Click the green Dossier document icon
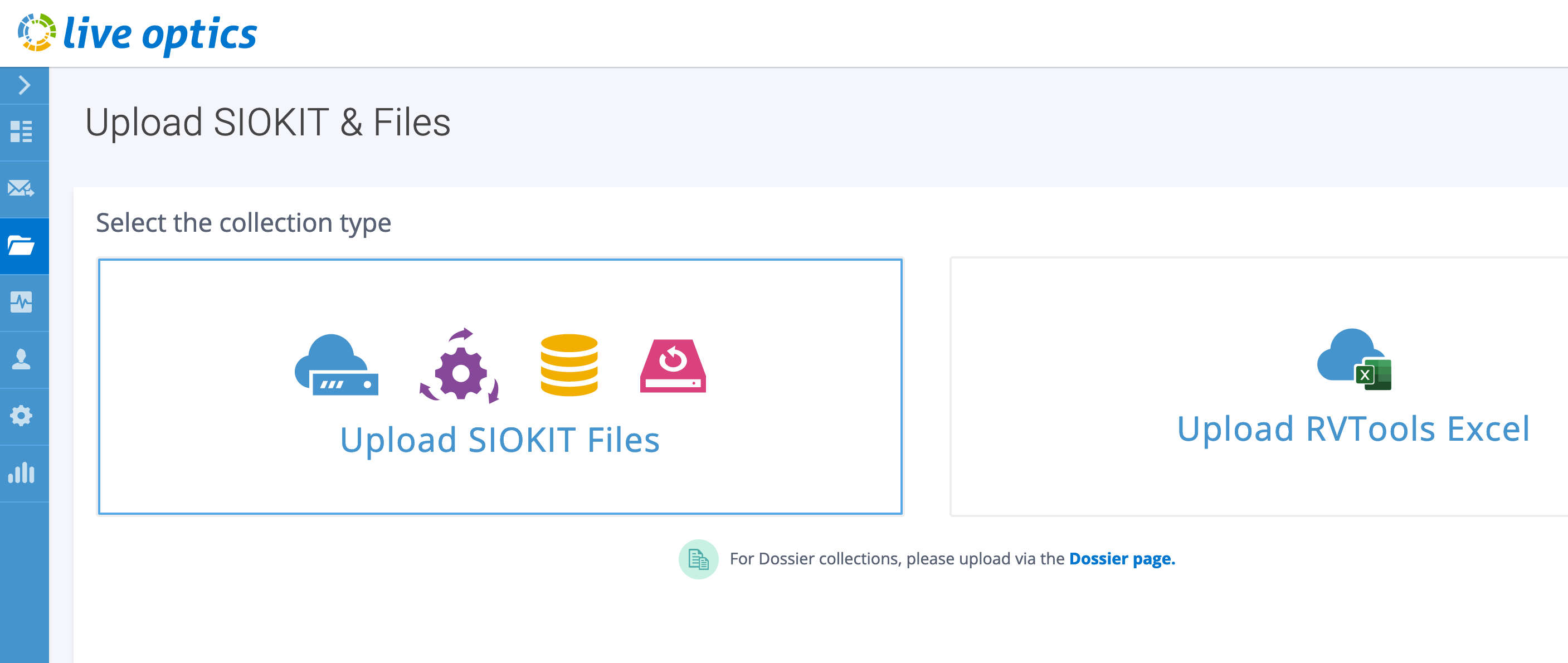This screenshot has width=1568, height=663. [698, 559]
